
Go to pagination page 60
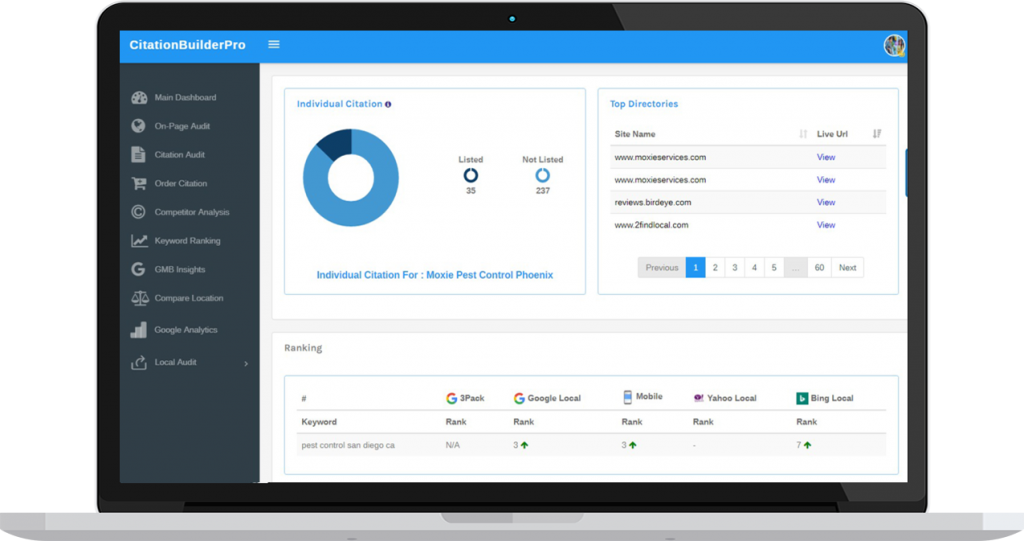pyautogui.click(x=820, y=267)
